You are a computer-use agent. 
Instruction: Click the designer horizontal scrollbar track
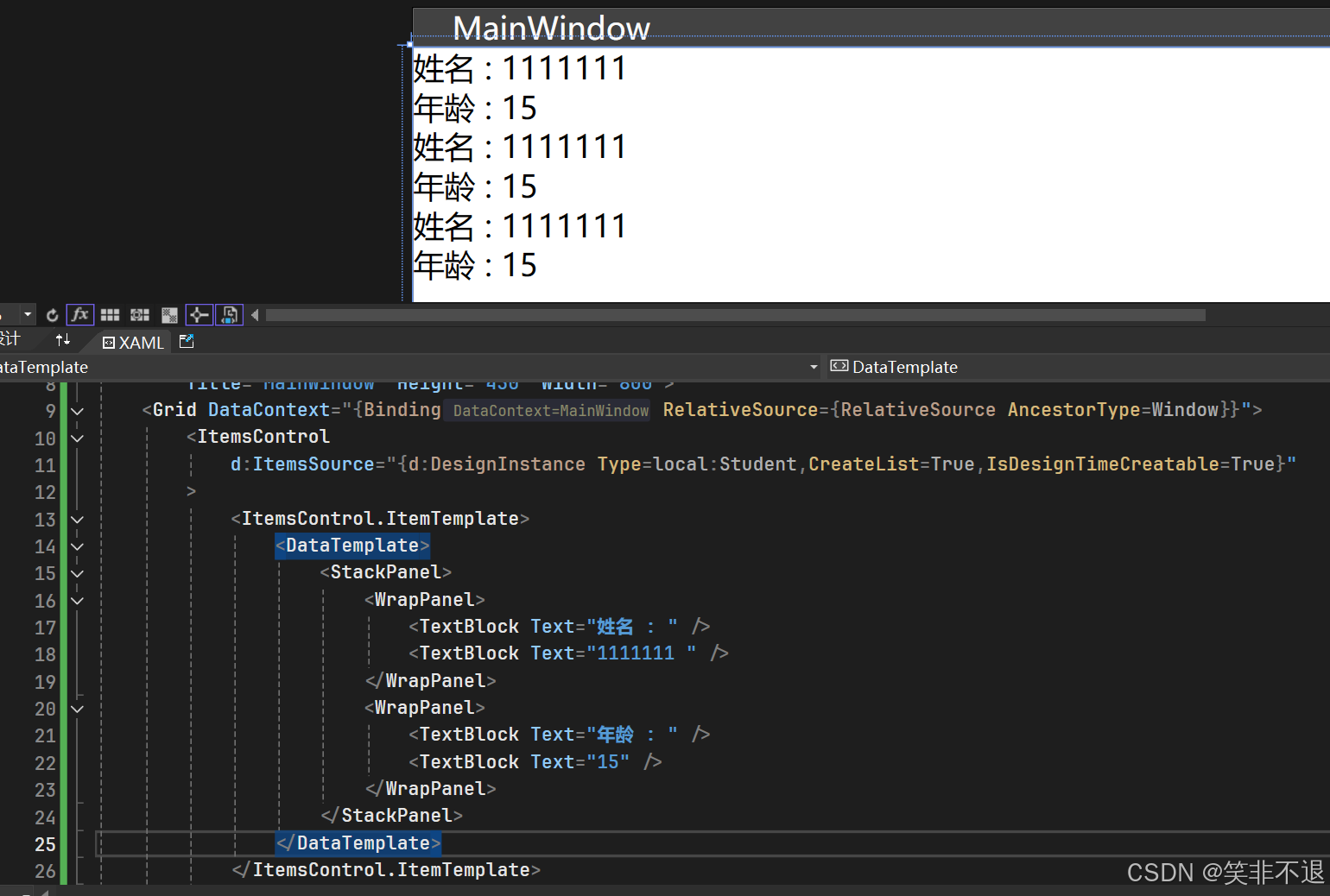click(735, 315)
